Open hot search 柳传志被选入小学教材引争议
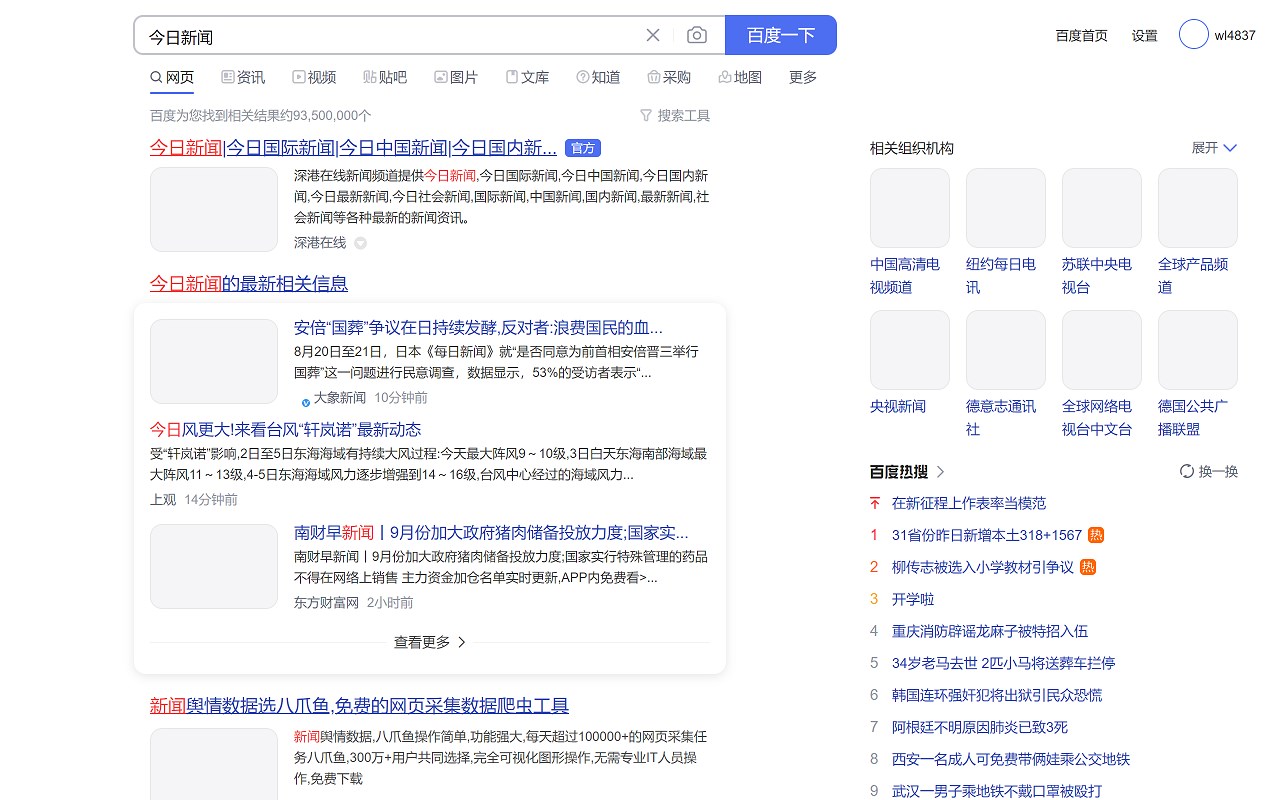The width and height of the screenshot is (1280, 800). pos(983,567)
